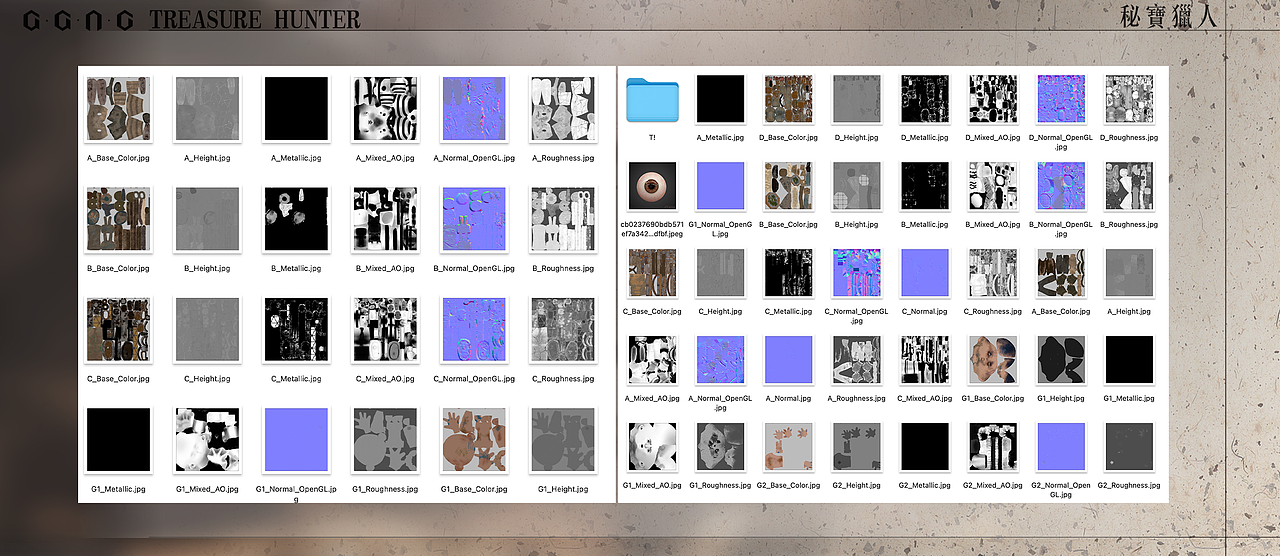This screenshot has height=556, width=1280.
Task: Click B_Roughness.jpg file name in right window
Action: coord(1128,224)
